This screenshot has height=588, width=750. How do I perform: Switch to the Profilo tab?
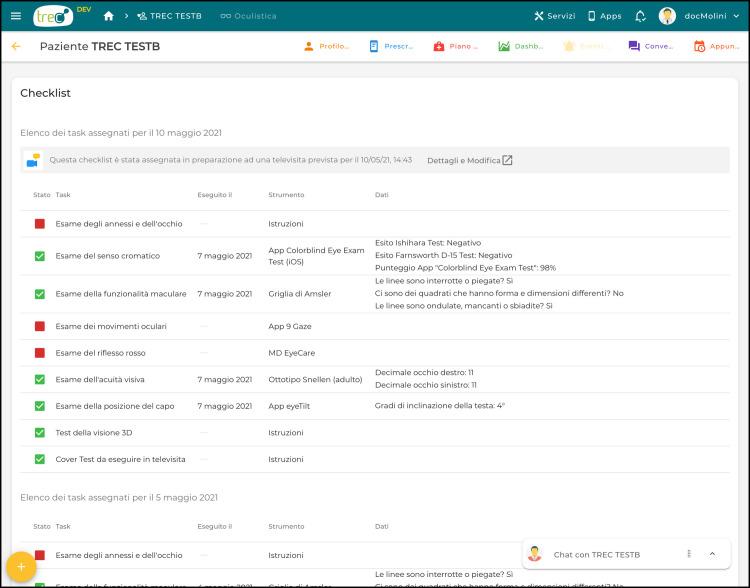pyautogui.click(x=326, y=46)
